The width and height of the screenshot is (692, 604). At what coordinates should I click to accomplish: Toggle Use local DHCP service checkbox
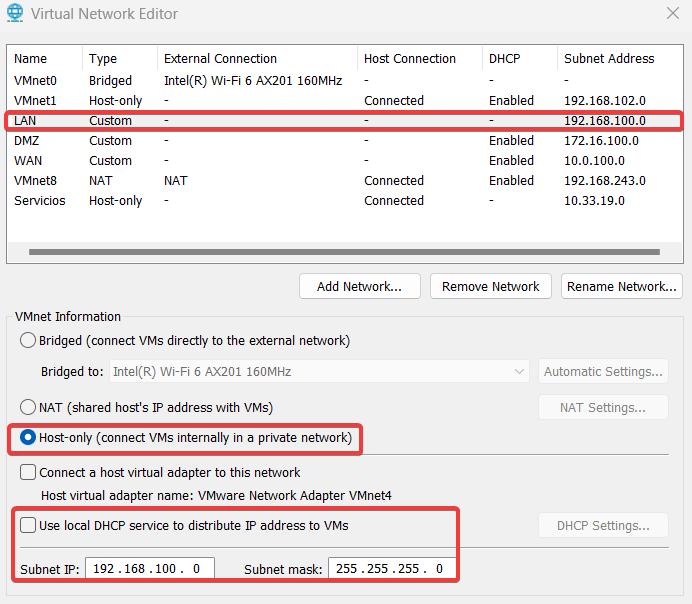[x=28, y=525]
